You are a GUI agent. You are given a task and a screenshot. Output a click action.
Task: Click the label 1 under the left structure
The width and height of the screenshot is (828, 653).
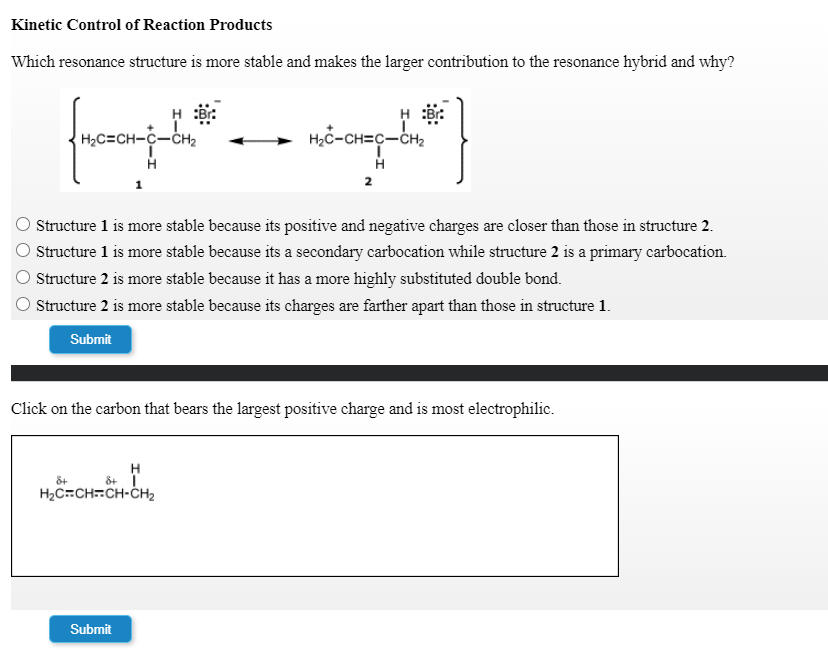click(136, 180)
